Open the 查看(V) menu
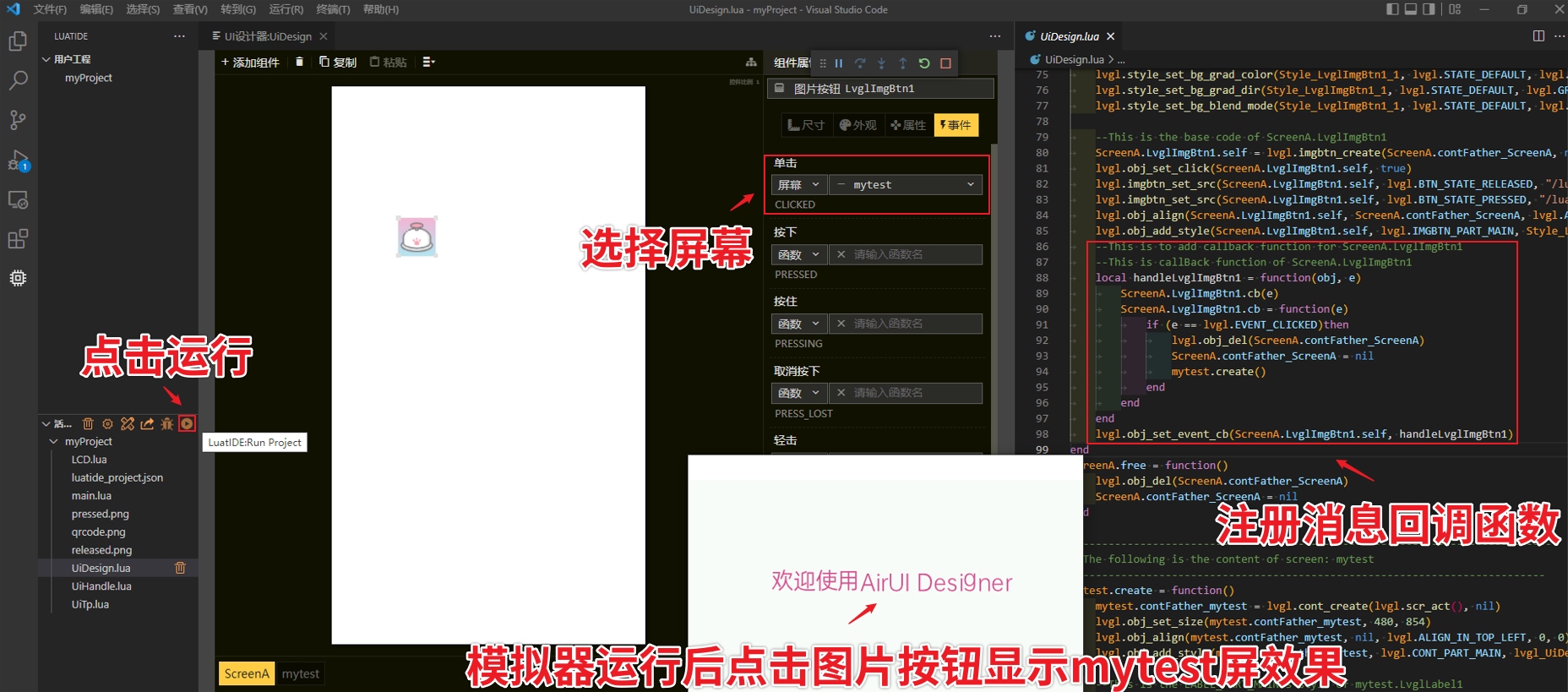The width and height of the screenshot is (1568, 692). (x=190, y=9)
